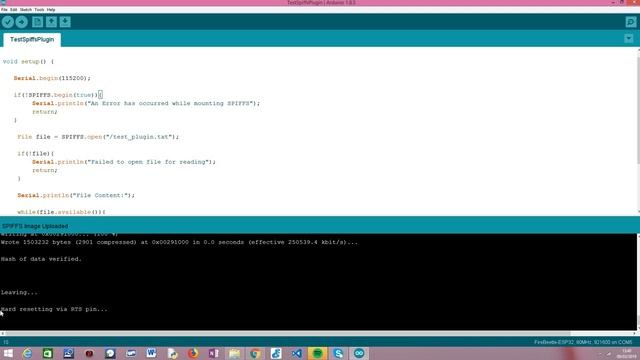This screenshot has height=360, width=640.
Task: Switch to Arduino IDE taskbar icon
Action: [x=359, y=353]
